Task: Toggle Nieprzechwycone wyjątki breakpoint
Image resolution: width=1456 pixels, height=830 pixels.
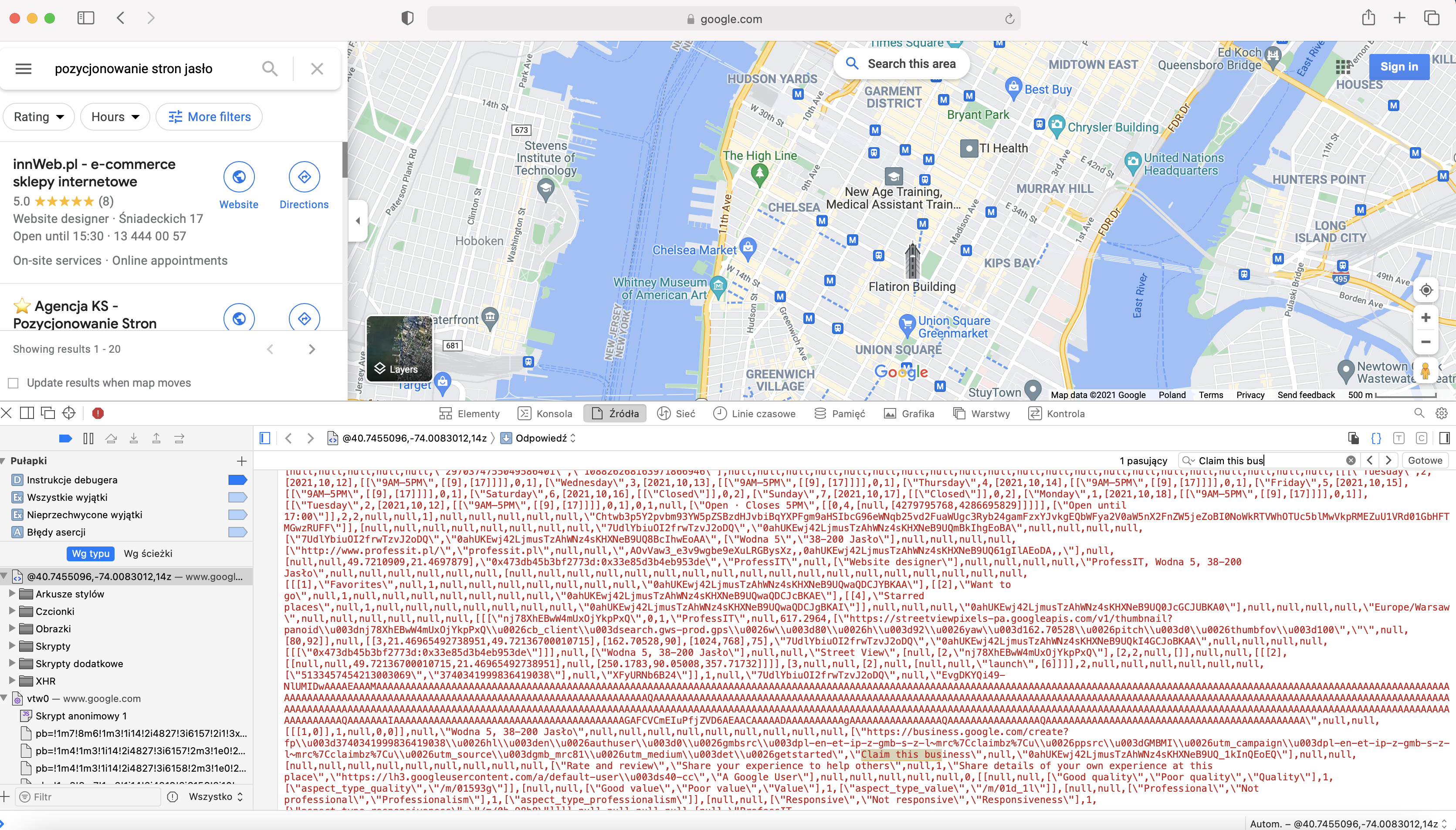Action: 237,515
